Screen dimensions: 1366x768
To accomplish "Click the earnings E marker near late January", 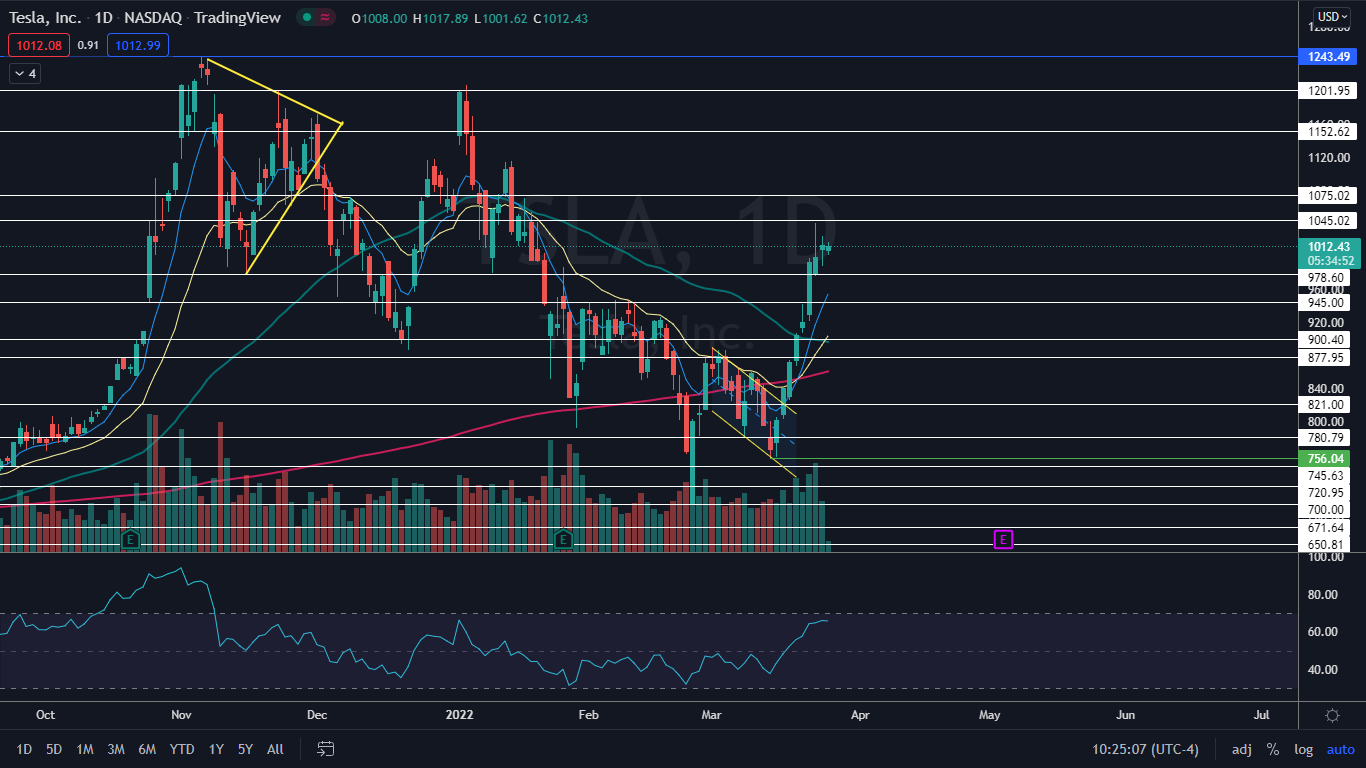I will (x=563, y=540).
